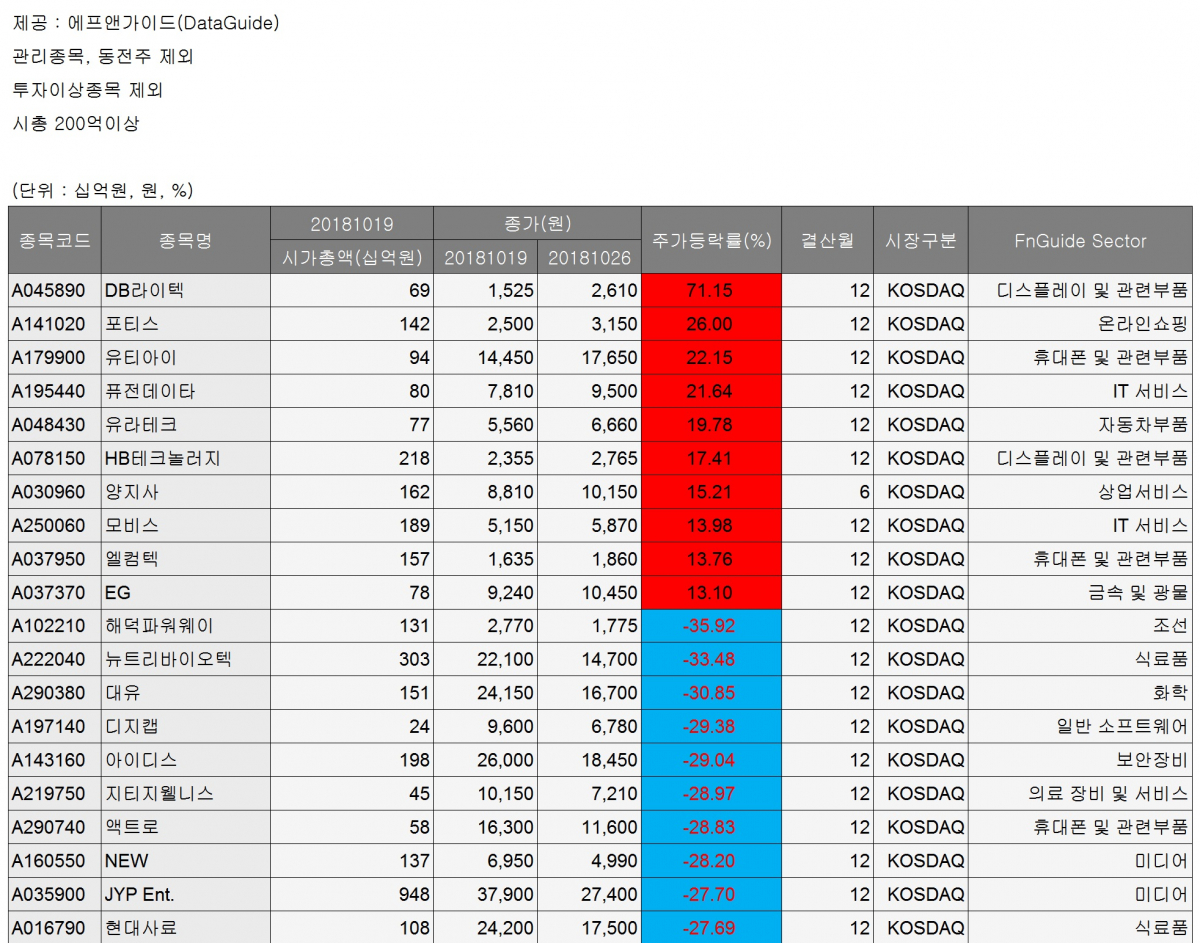Select the 주가등락률(%) column header
This screenshot has height=943, width=1200.
pyautogui.click(x=711, y=240)
